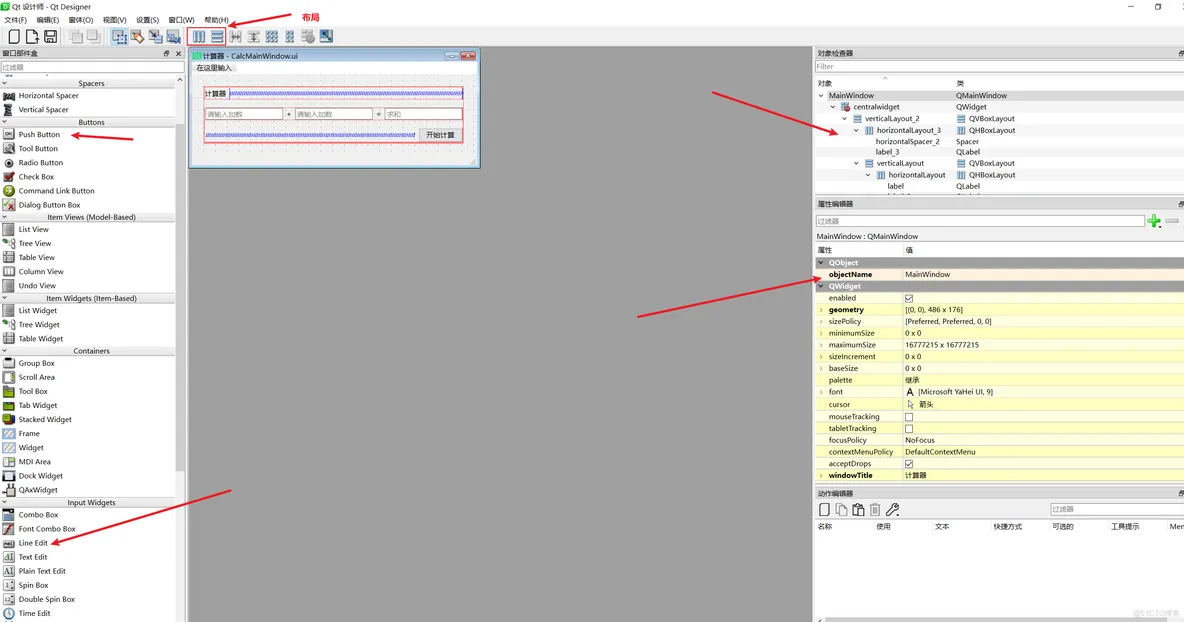Apply horizontal layout from the toolbar
Screen dimensions: 1184x622
tap(199, 37)
